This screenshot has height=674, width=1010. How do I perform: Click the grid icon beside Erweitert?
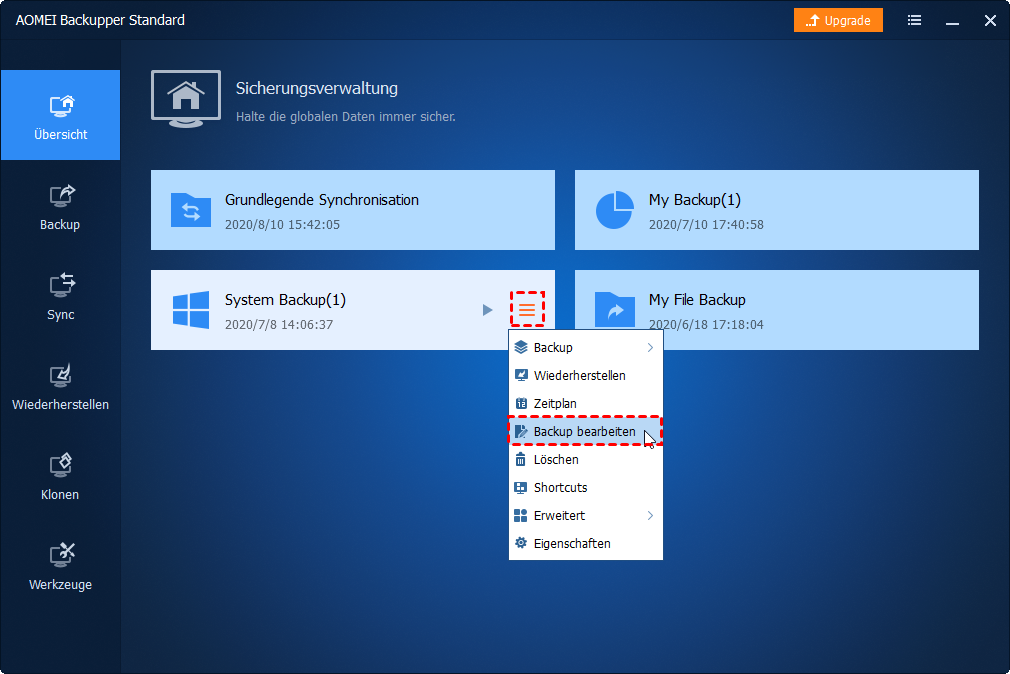[x=521, y=515]
